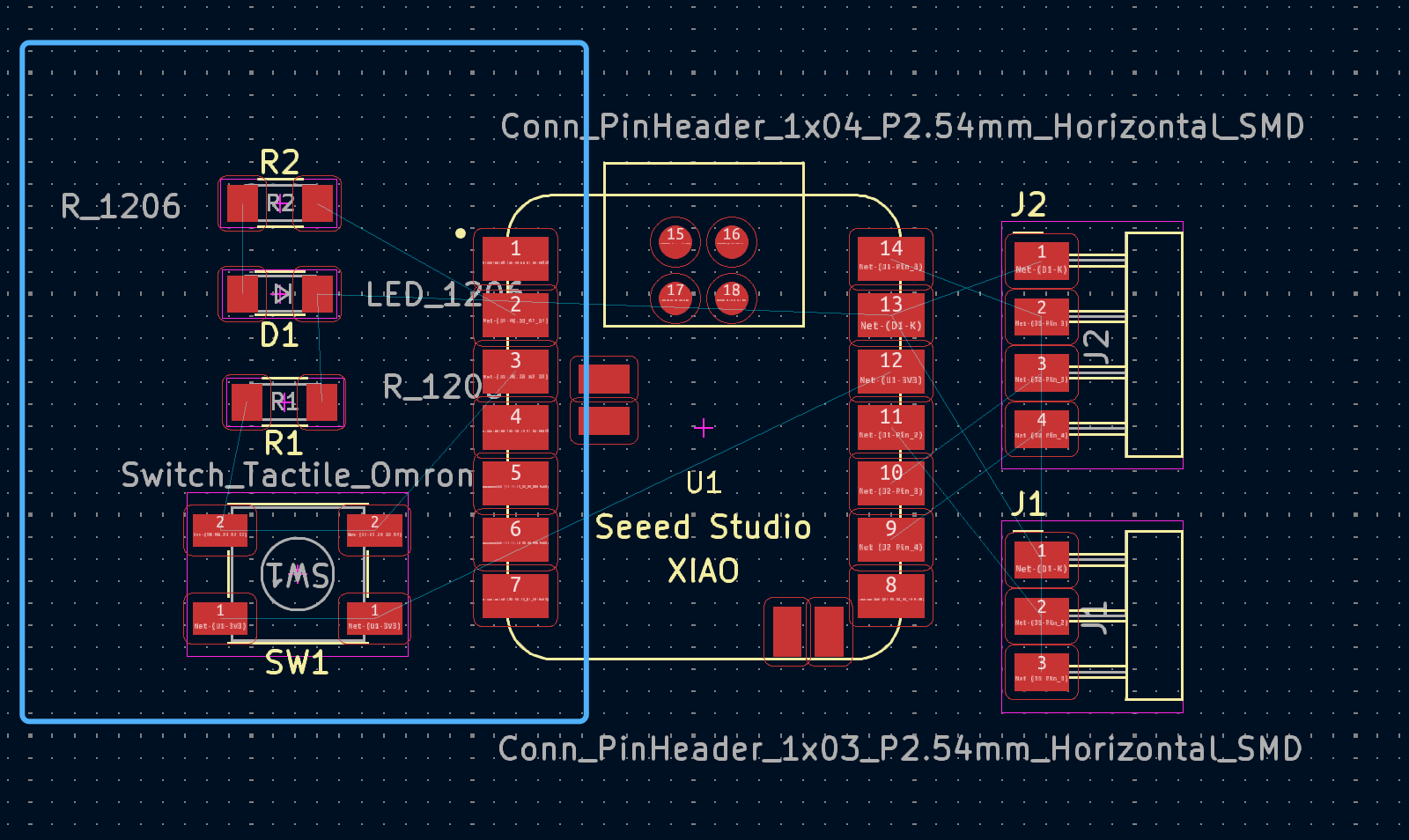The height and width of the screenshot is (840, 1409).
Task: Select pad 3 of connector J2
Action: (x=1041, y=372)
